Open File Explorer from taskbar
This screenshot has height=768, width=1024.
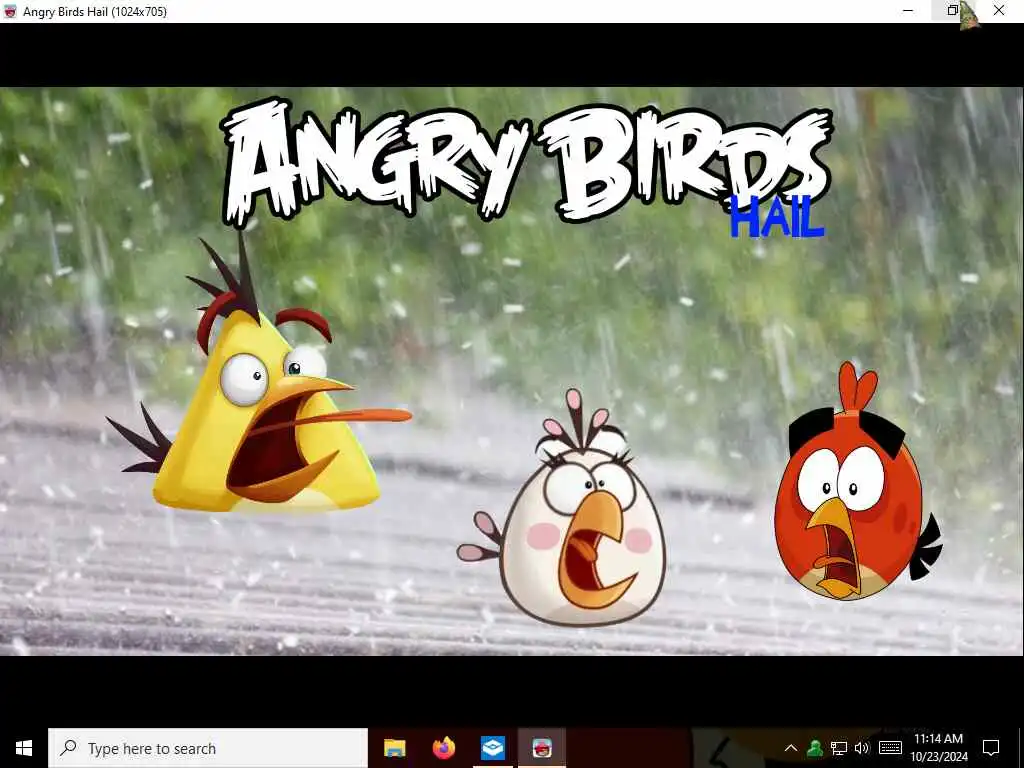point(394,748)
